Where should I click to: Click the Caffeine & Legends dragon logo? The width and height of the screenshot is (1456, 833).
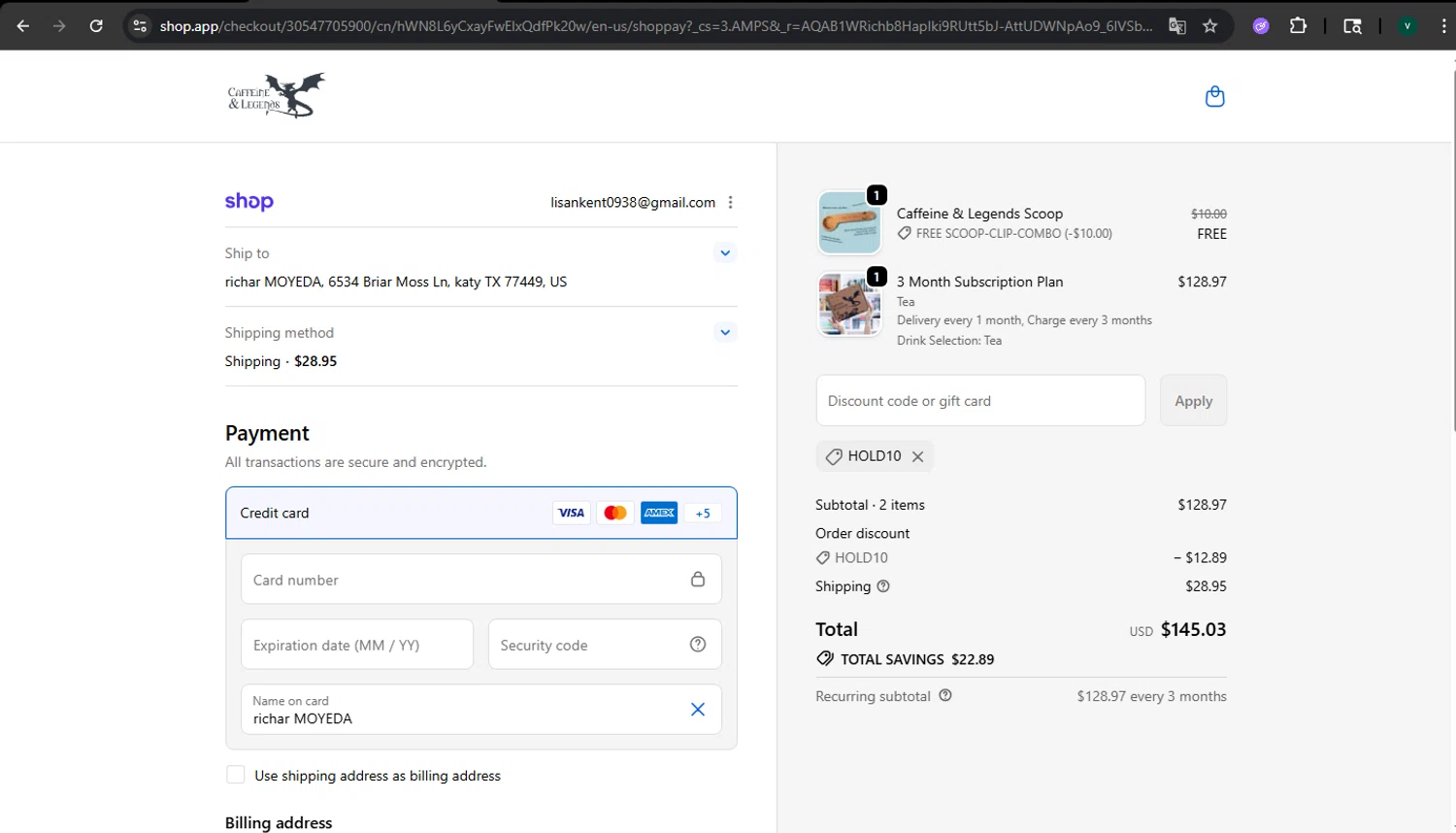coord(277,95)
